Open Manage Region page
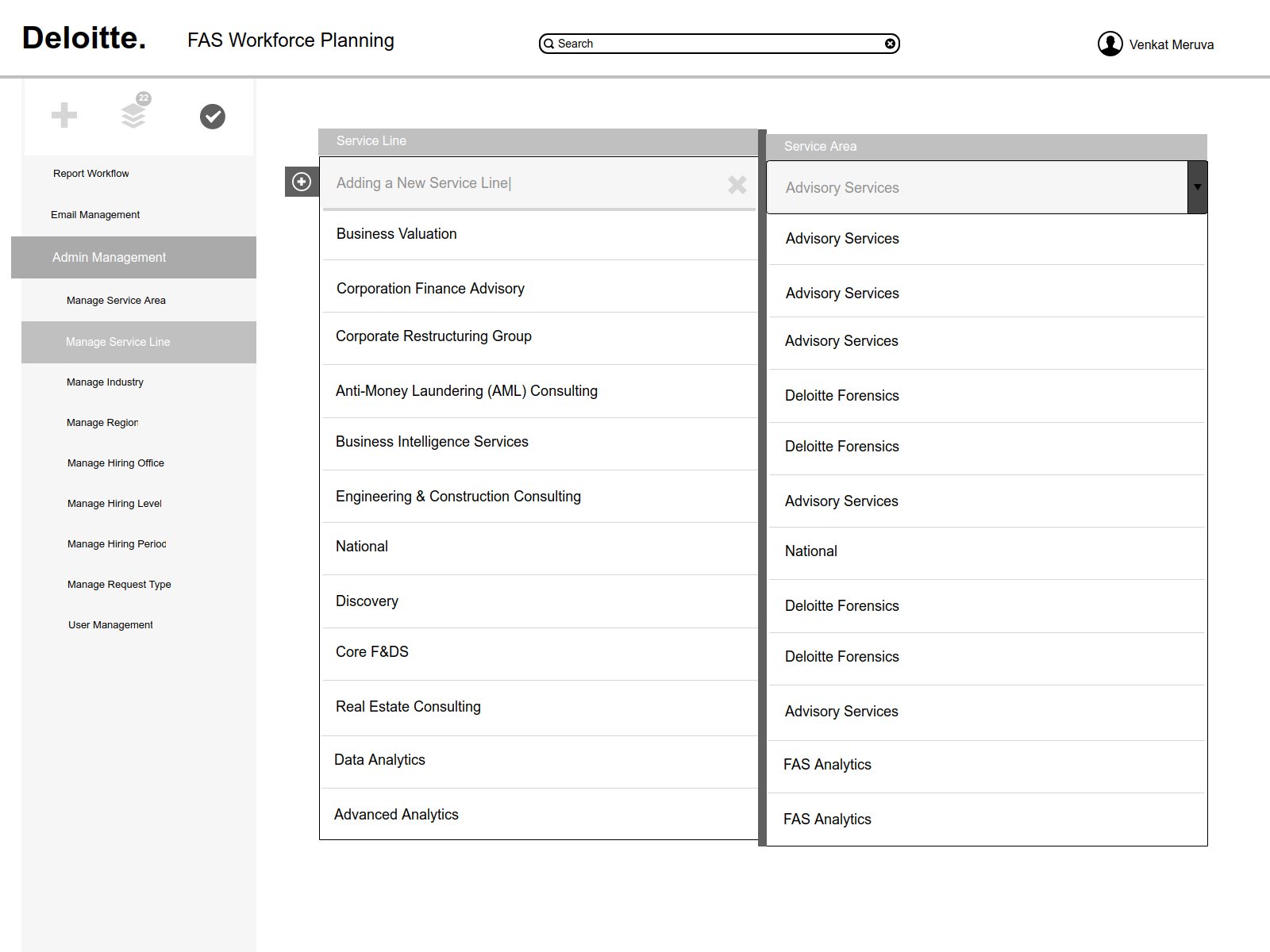This screenshot has height=952, width=1270. pos(102,423)
